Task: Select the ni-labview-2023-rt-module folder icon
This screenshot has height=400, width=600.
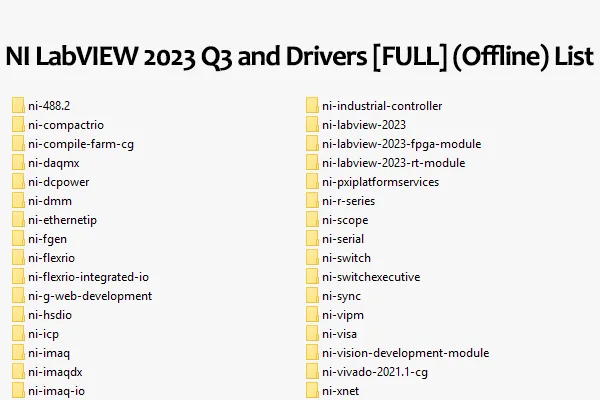Action: pyautogui.click(x=312, y=162)
